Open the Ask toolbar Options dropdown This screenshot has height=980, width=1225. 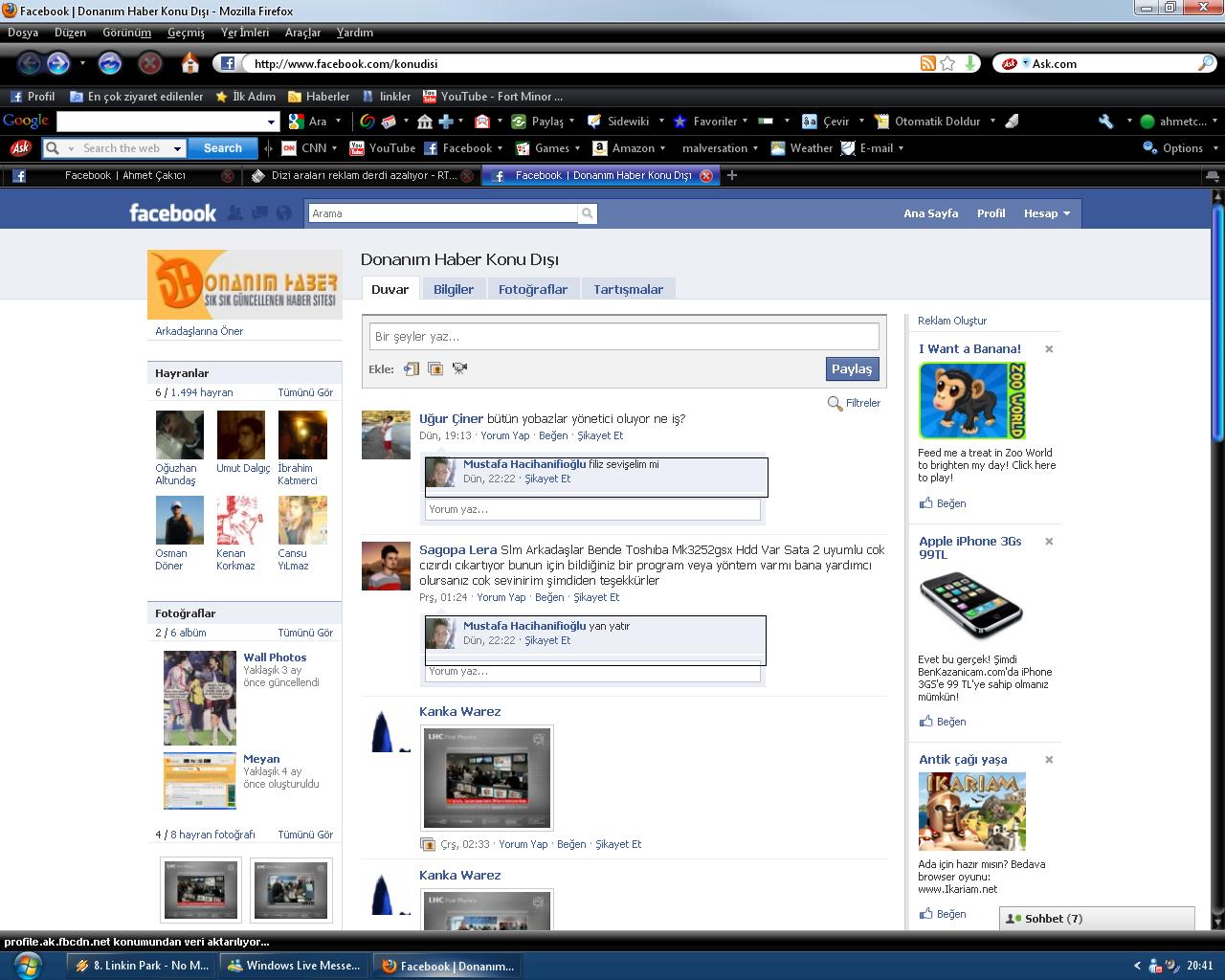(1181, 148)
